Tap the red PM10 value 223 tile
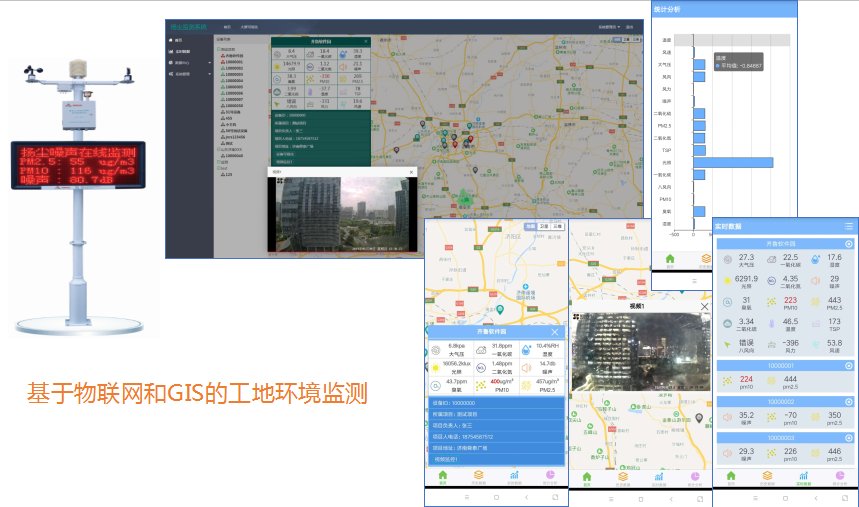This screenshot has height=507, width=859. (x=783, y=303)
